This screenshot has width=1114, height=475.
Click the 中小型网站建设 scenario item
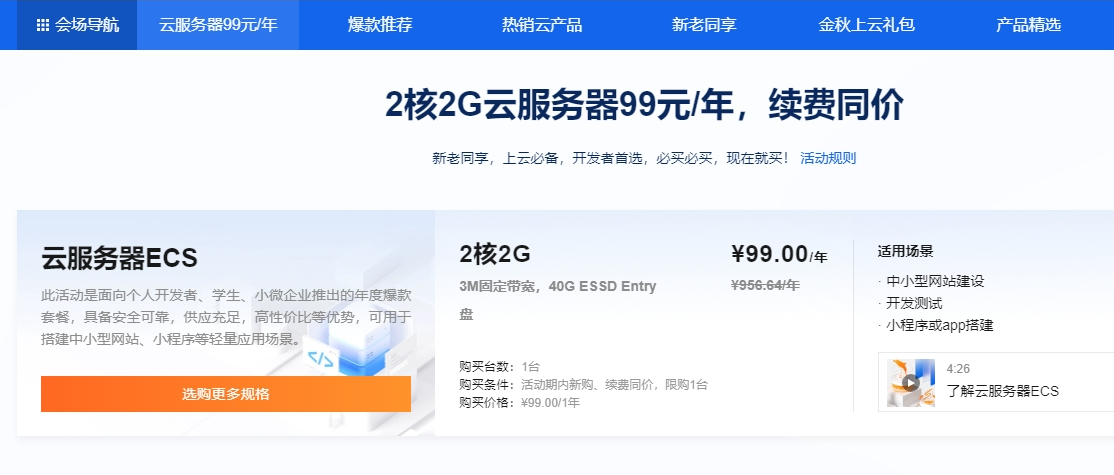pos(935,282)
